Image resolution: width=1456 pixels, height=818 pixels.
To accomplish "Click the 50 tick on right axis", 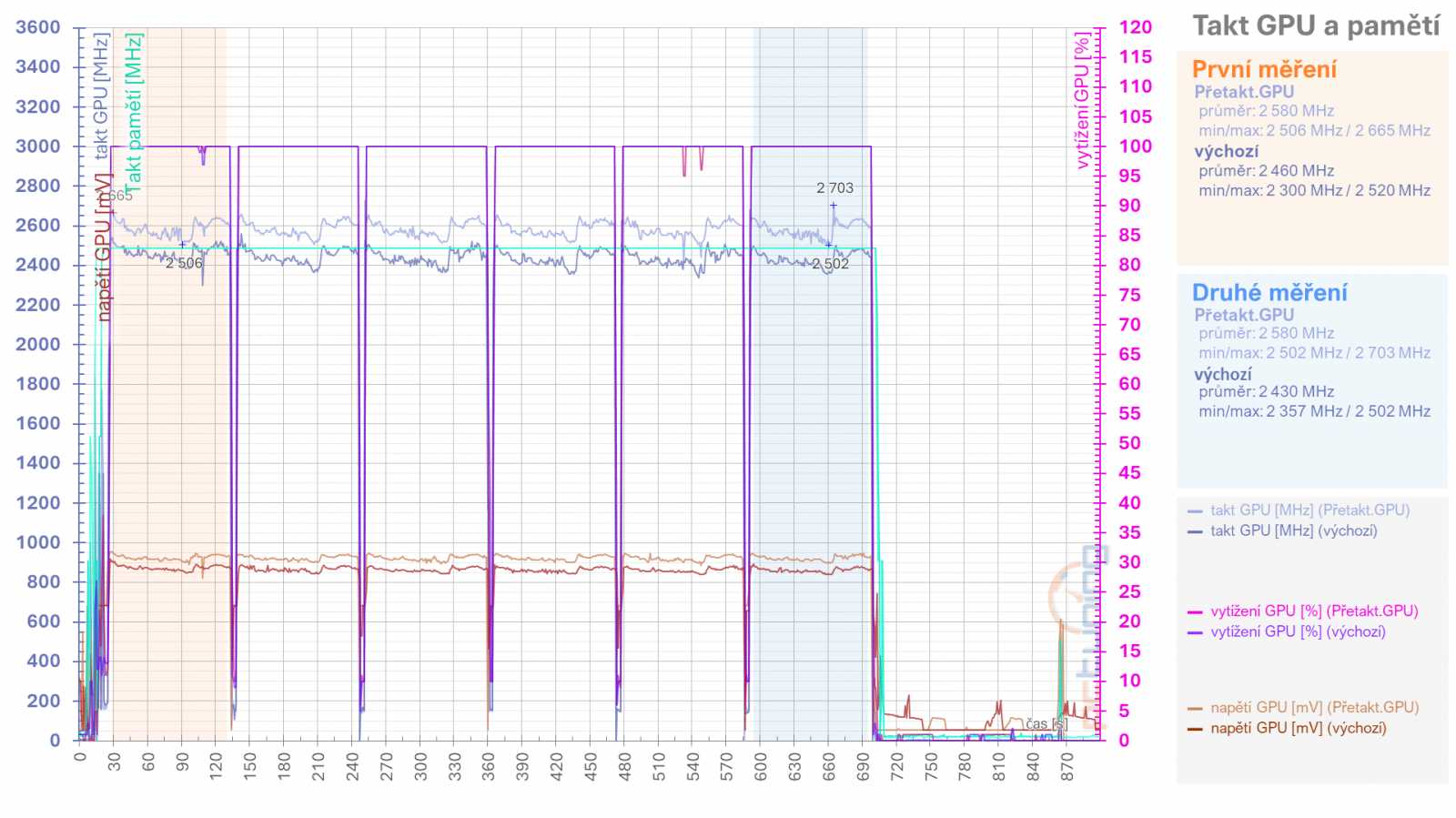I will tap(1129, 443).
